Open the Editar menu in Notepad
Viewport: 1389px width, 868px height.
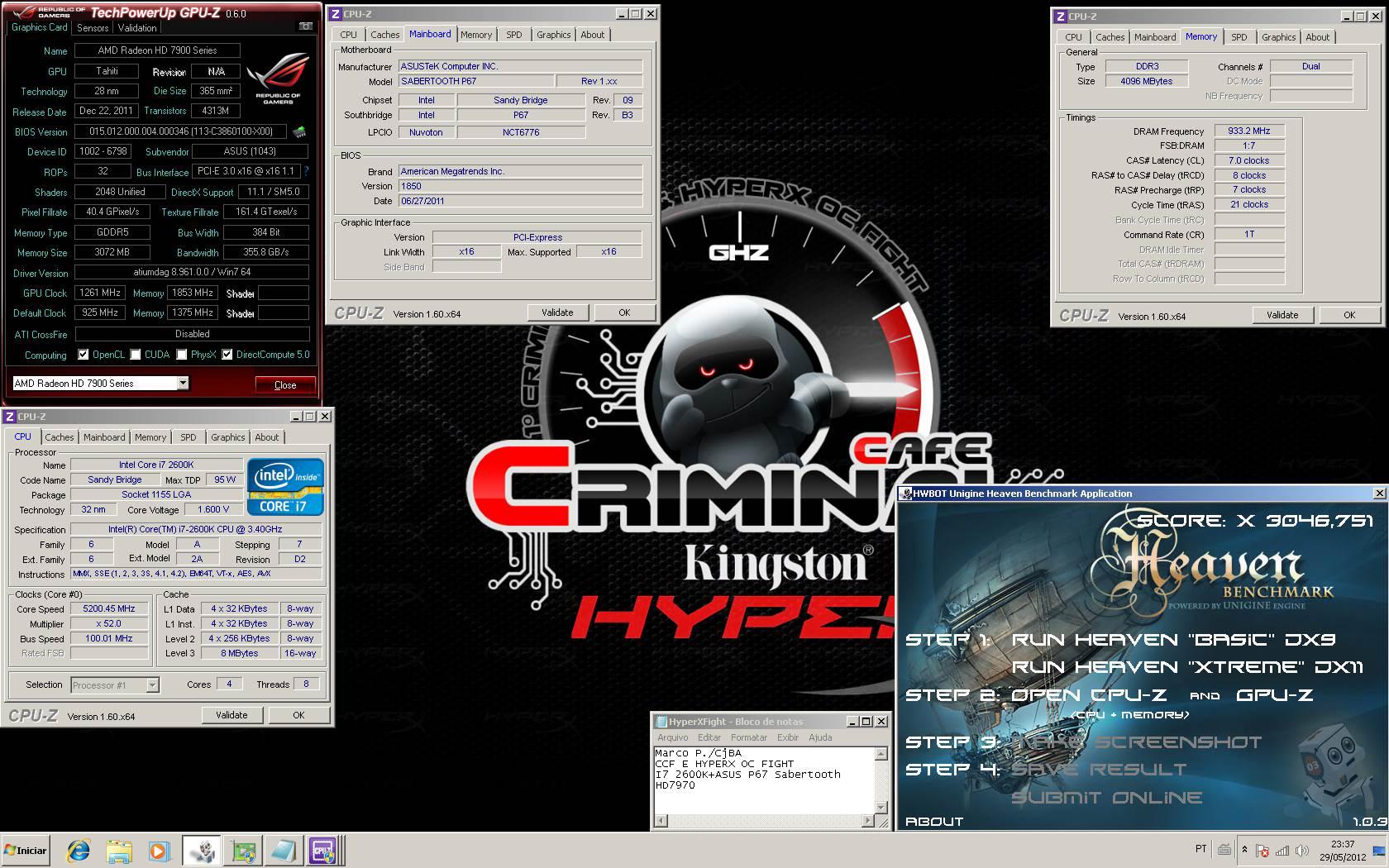[x=709, y=737]
